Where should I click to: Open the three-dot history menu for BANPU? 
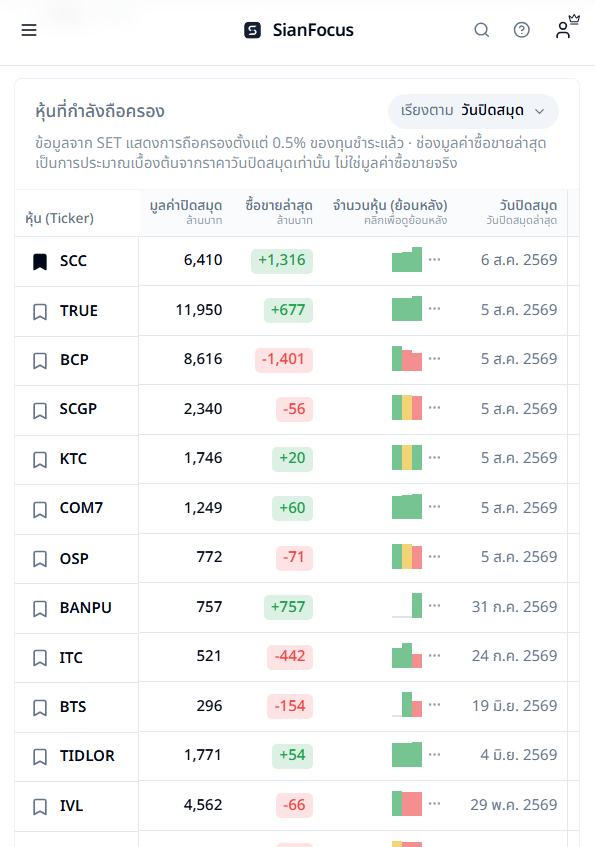(434, 606)
